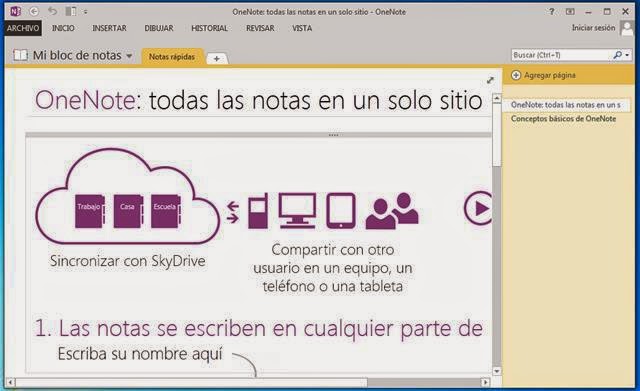Image resolution: width=640 pixels, height=391 pixels.
Task: Click the text 'Sincronizar con SkyDrive'
Action: (x=128, y=261)
